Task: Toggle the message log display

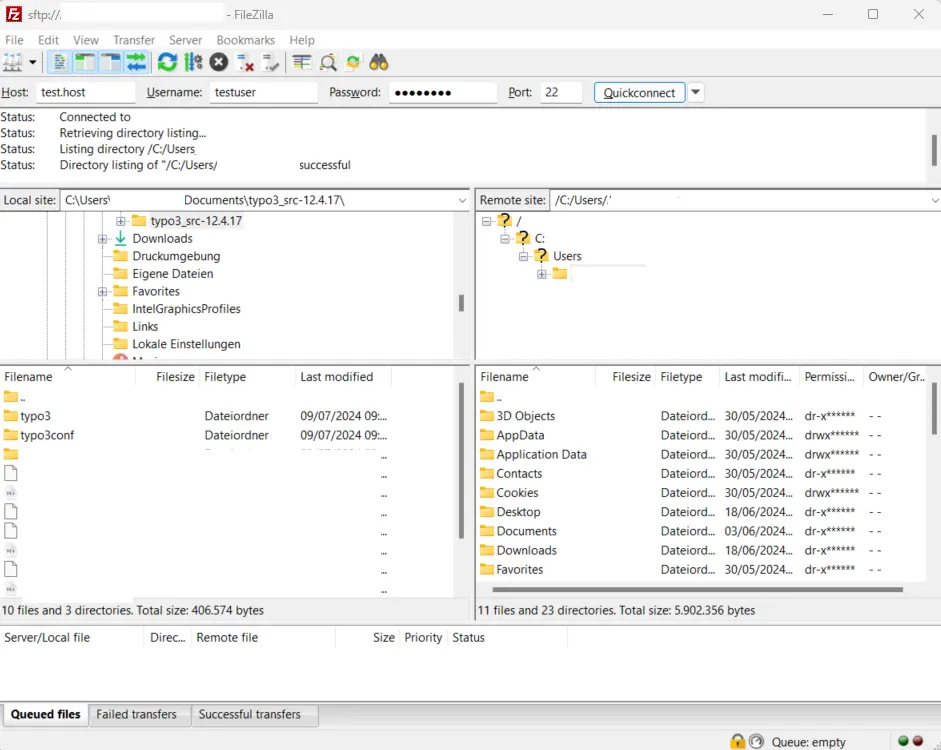Action: 62,62
